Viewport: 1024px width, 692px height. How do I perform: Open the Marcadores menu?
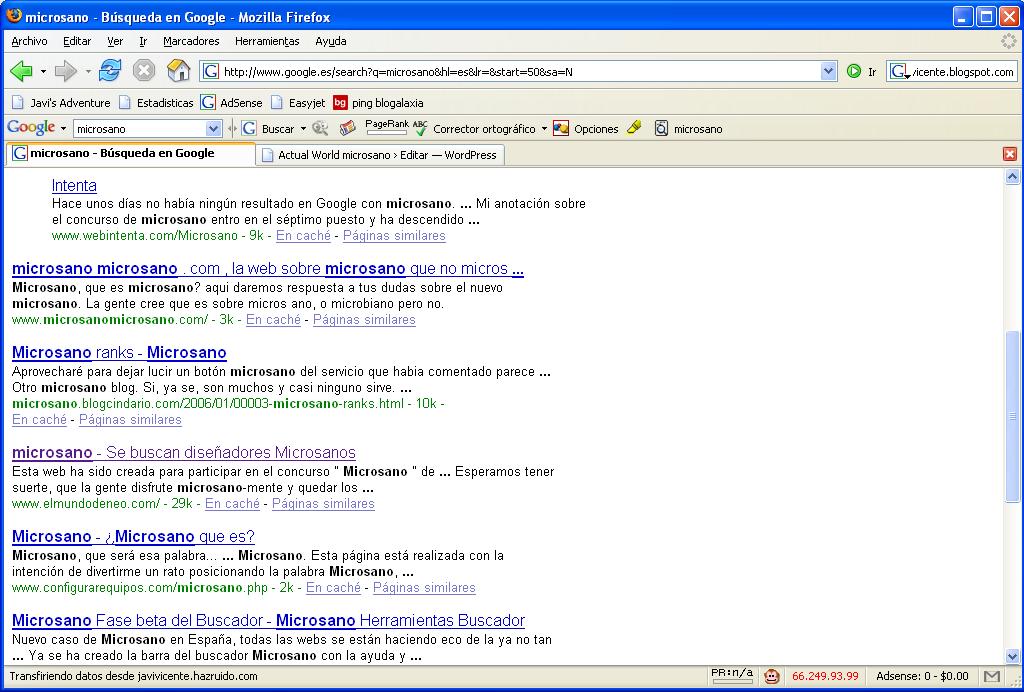(x=191, y=41)
